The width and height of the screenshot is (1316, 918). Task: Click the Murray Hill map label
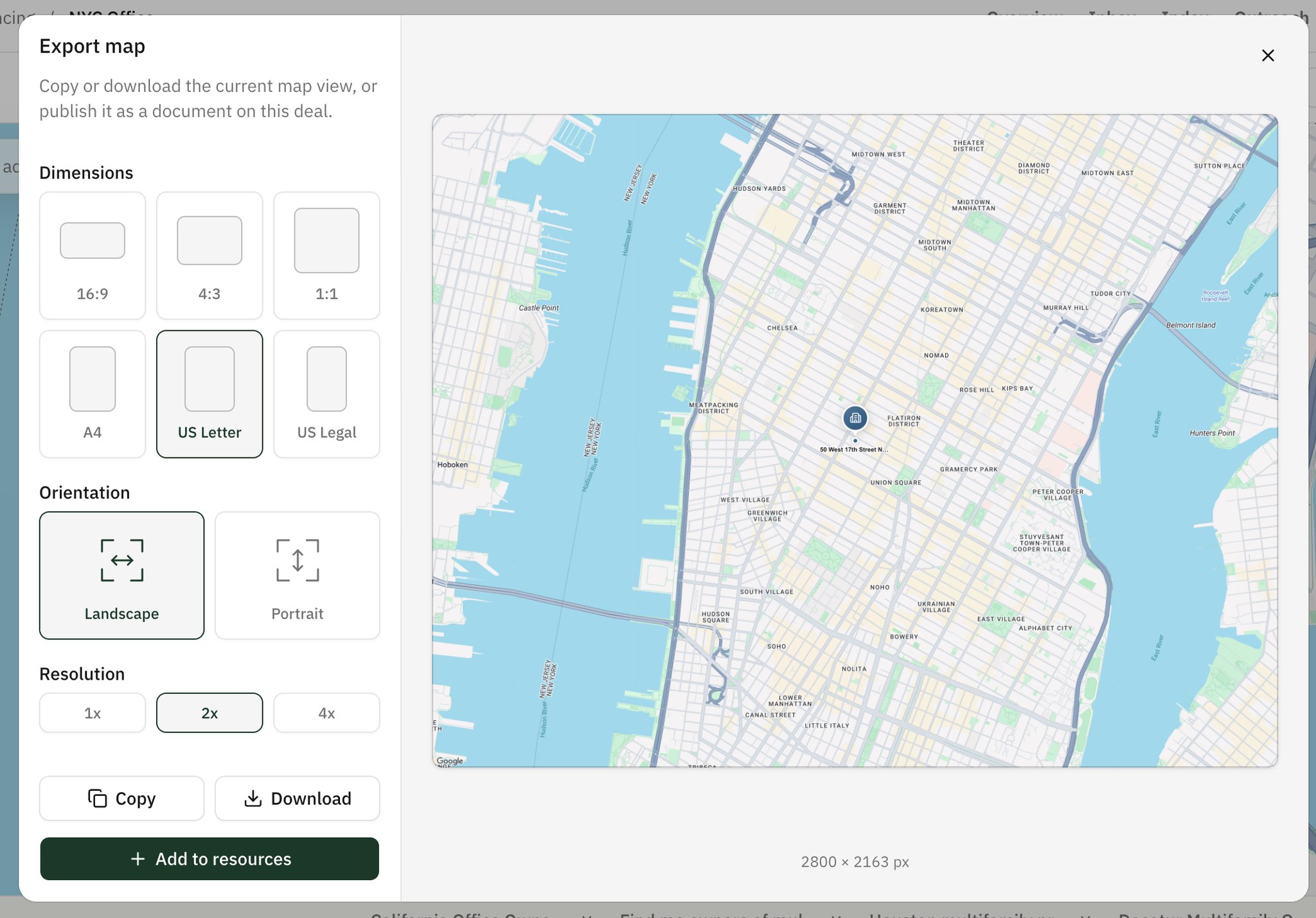1065,308
